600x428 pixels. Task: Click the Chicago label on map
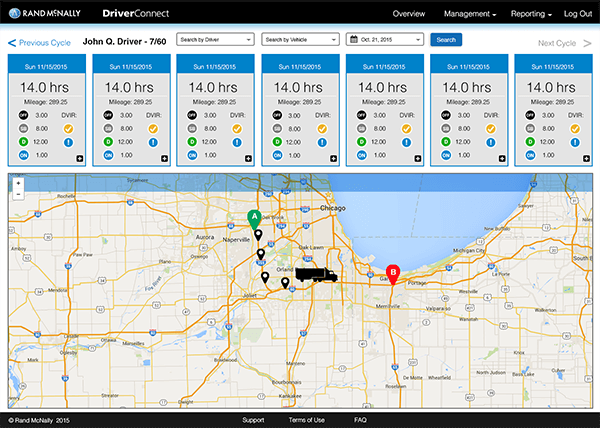333,208
